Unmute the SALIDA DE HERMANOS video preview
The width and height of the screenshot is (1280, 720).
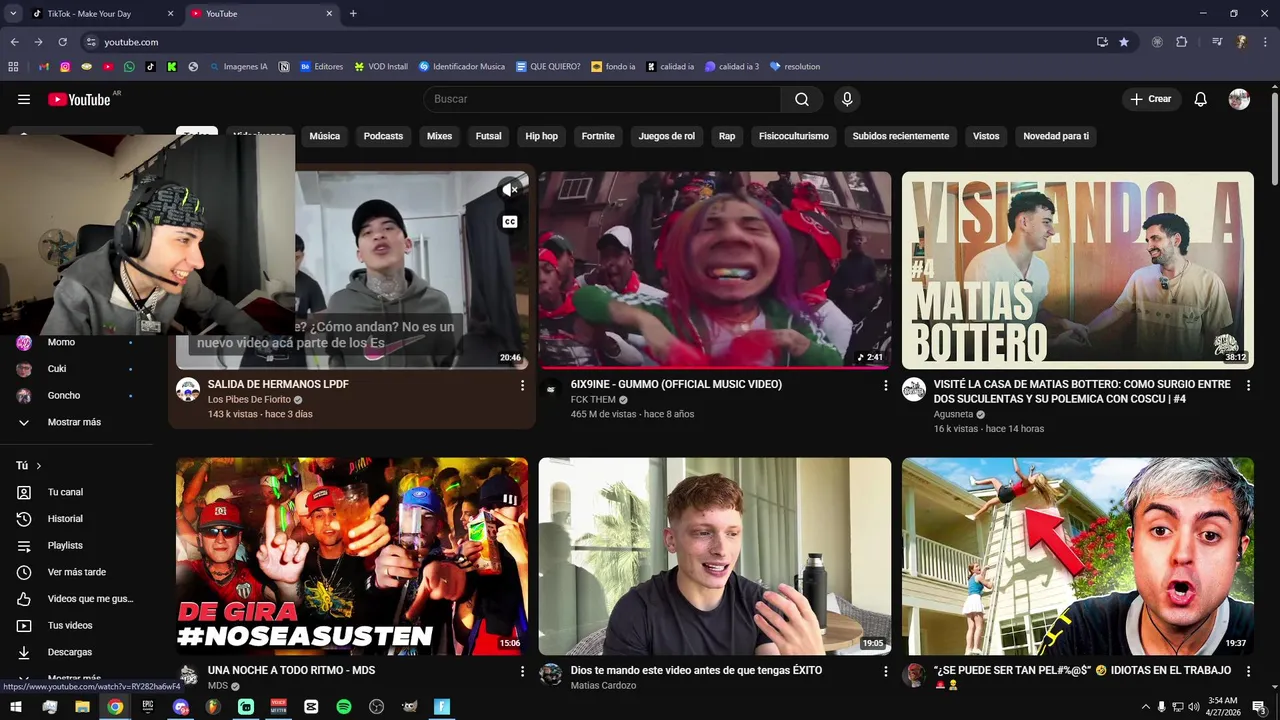[x=510, y=189]
